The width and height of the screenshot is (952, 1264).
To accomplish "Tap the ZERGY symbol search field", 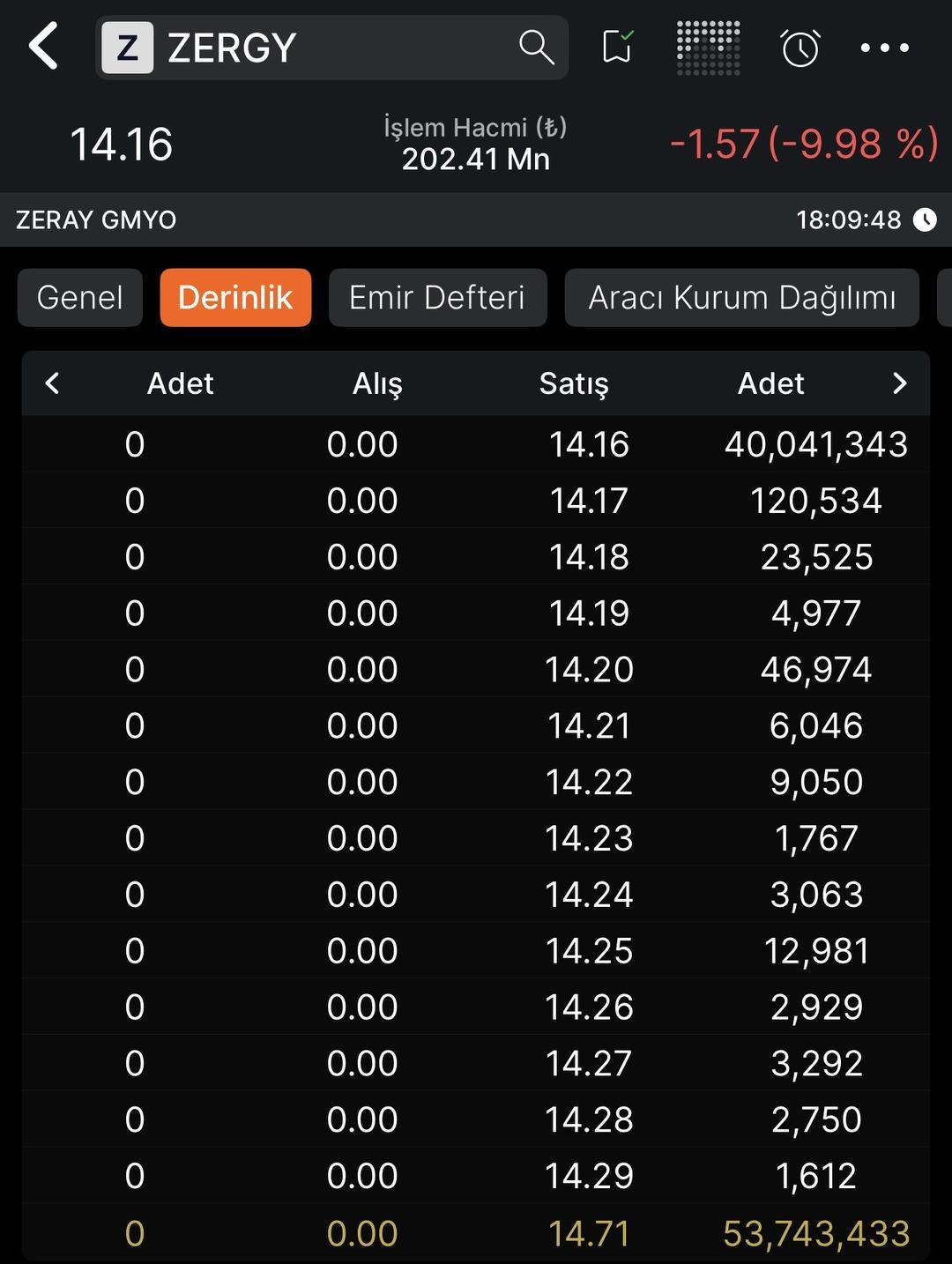I will click(x=335, y=48).
